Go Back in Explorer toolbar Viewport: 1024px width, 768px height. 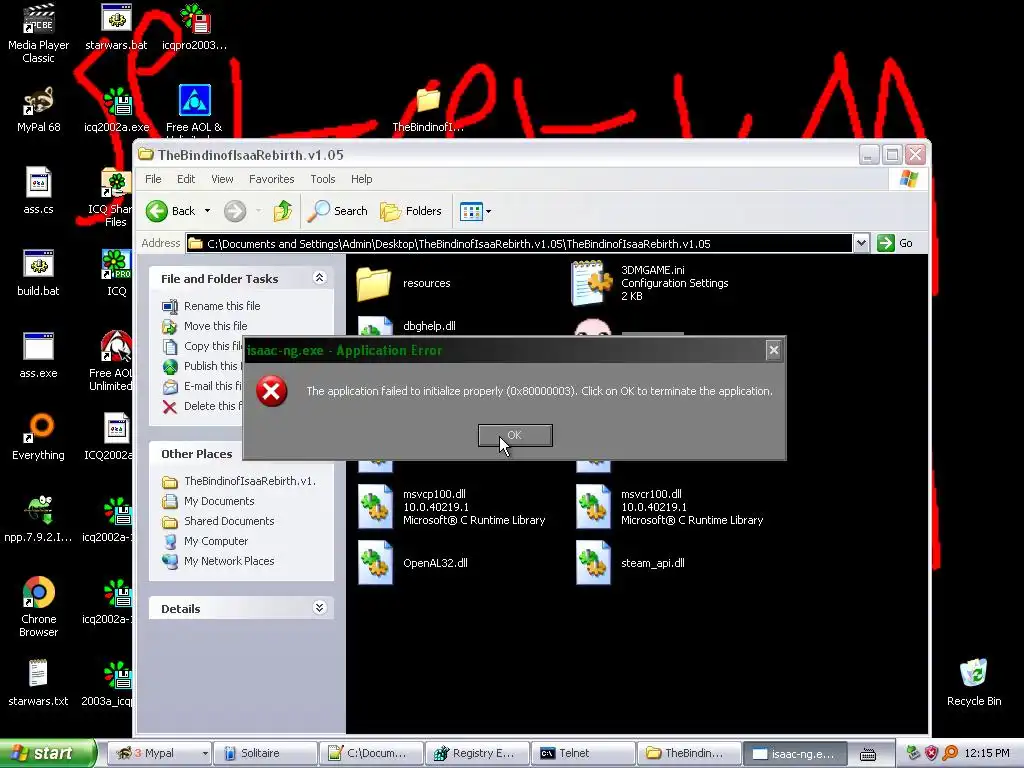point(170,211)
